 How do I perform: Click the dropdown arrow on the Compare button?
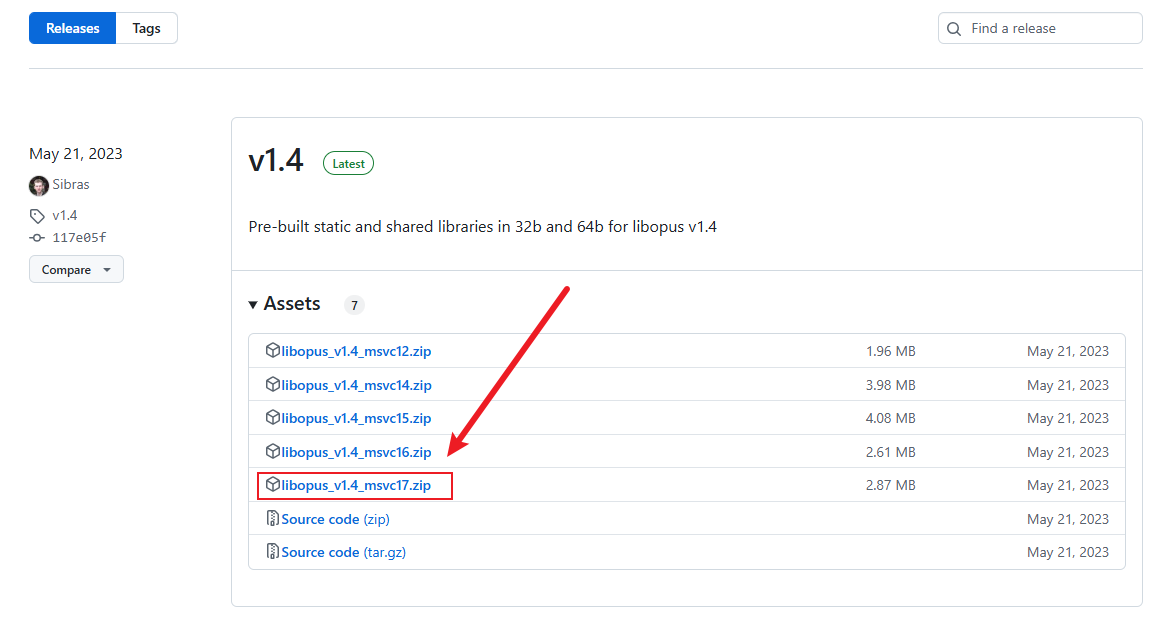(107, 268)
